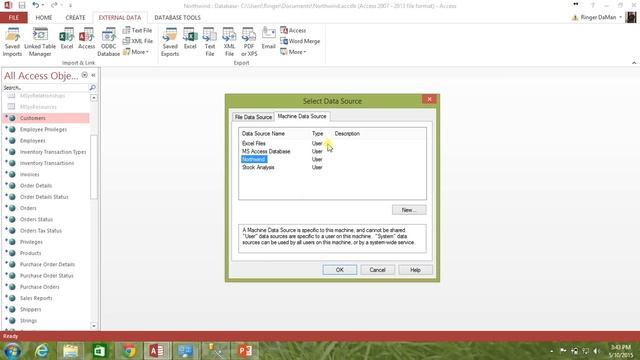Select the Northwind data source
The height and width of the screenshot is (360, 640).
coord(253,159)
